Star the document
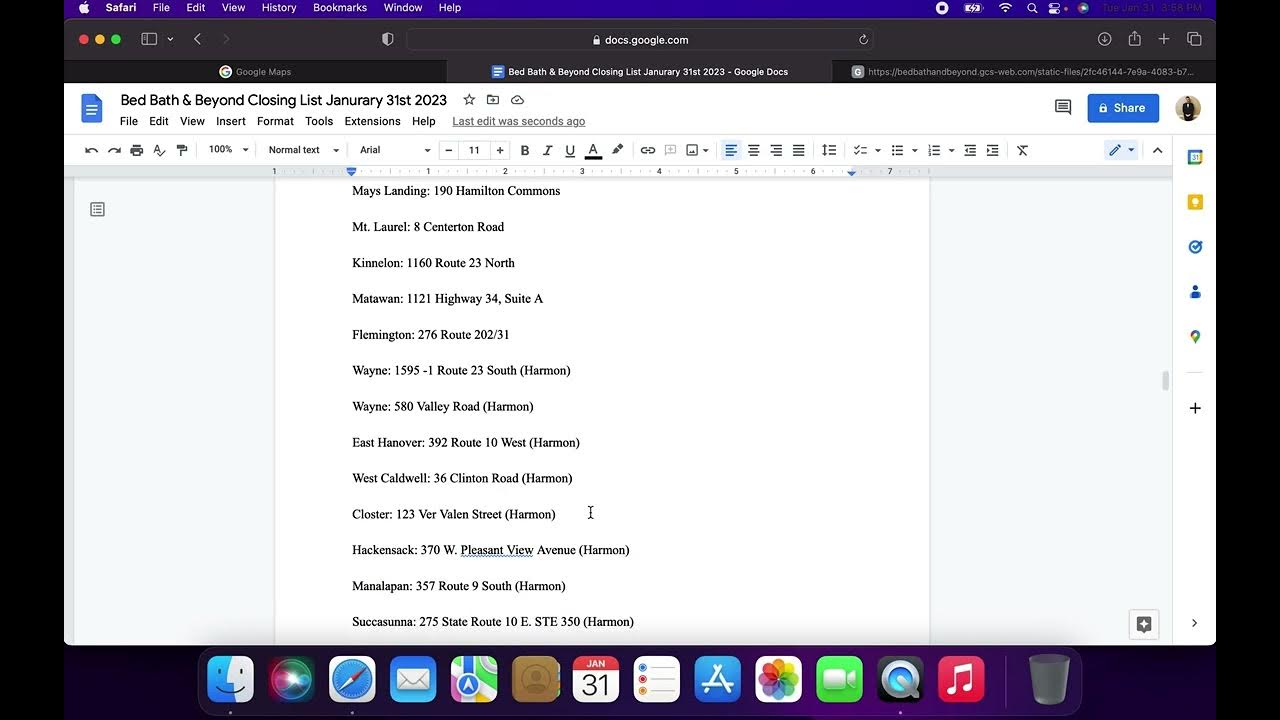 (x=469, y=100)
